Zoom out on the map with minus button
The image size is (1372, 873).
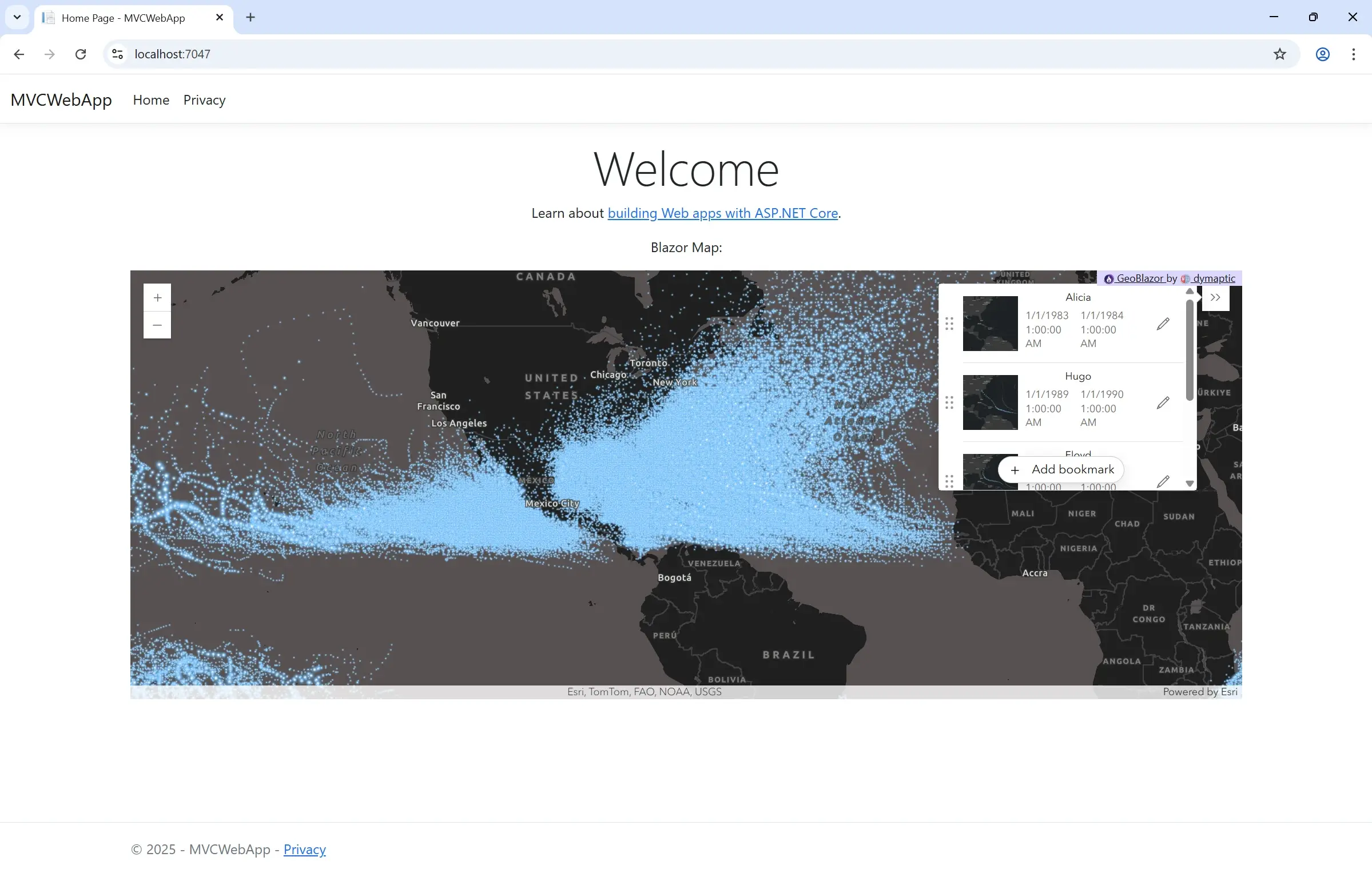157,325
